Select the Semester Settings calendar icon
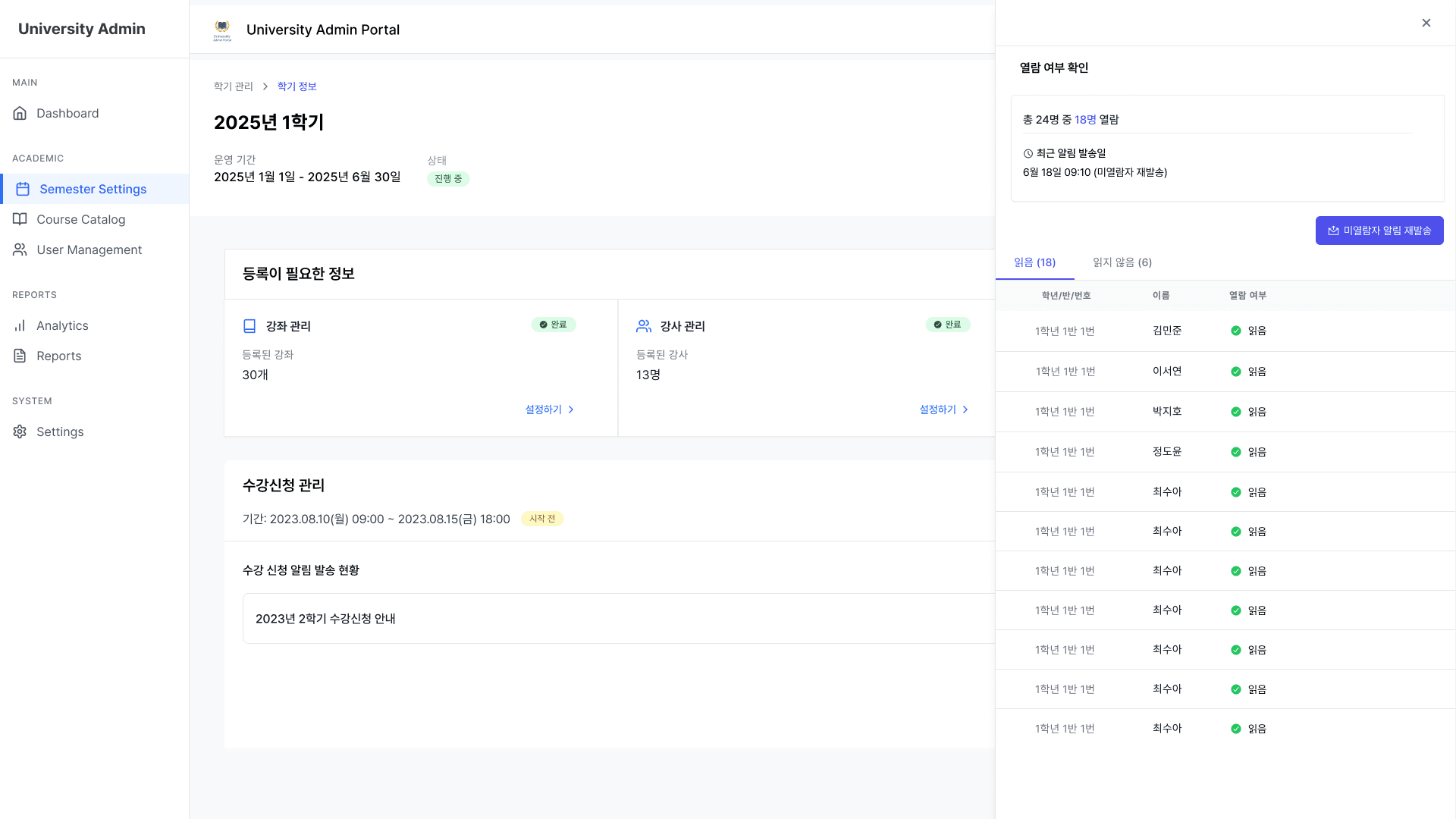Screen dimensions: 1456x819 (22, 189)
